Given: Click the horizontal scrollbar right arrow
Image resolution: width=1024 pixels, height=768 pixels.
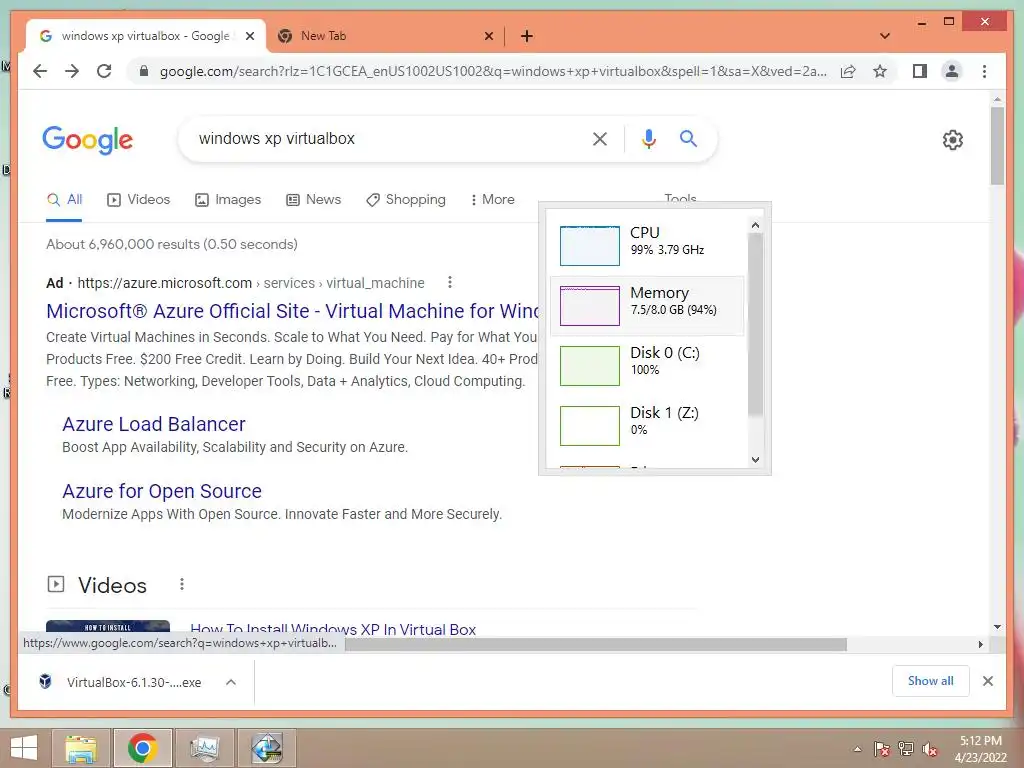Looking at the screenshot, I should pos(980,644).
